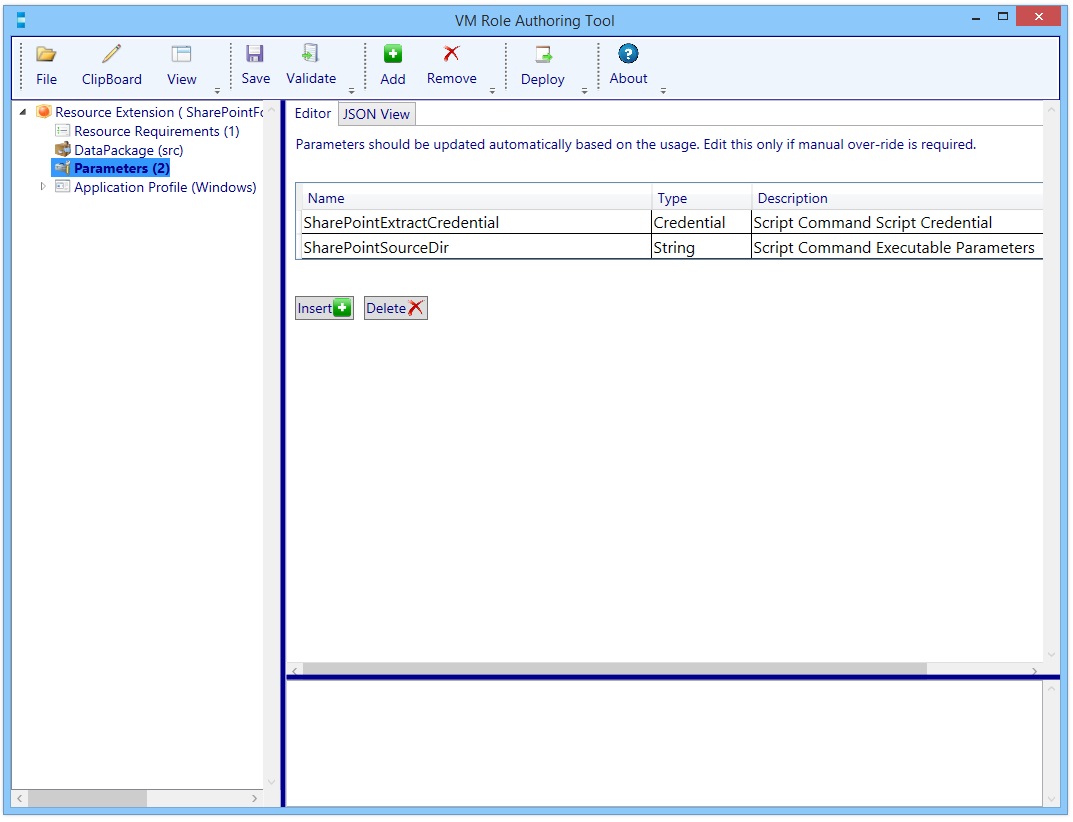Screen dimensions: 1073x822
Task: Open the About help icon
Action: click(x=627, y=63)
